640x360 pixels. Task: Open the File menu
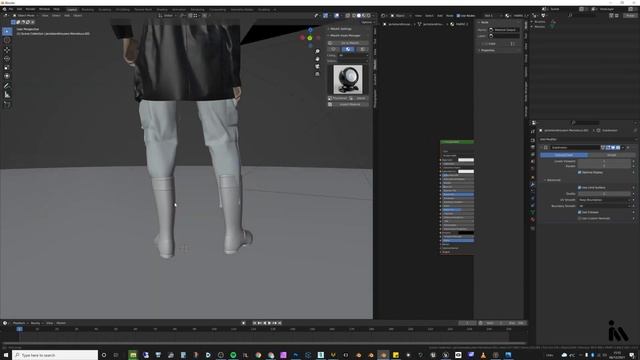click(11, 9)
